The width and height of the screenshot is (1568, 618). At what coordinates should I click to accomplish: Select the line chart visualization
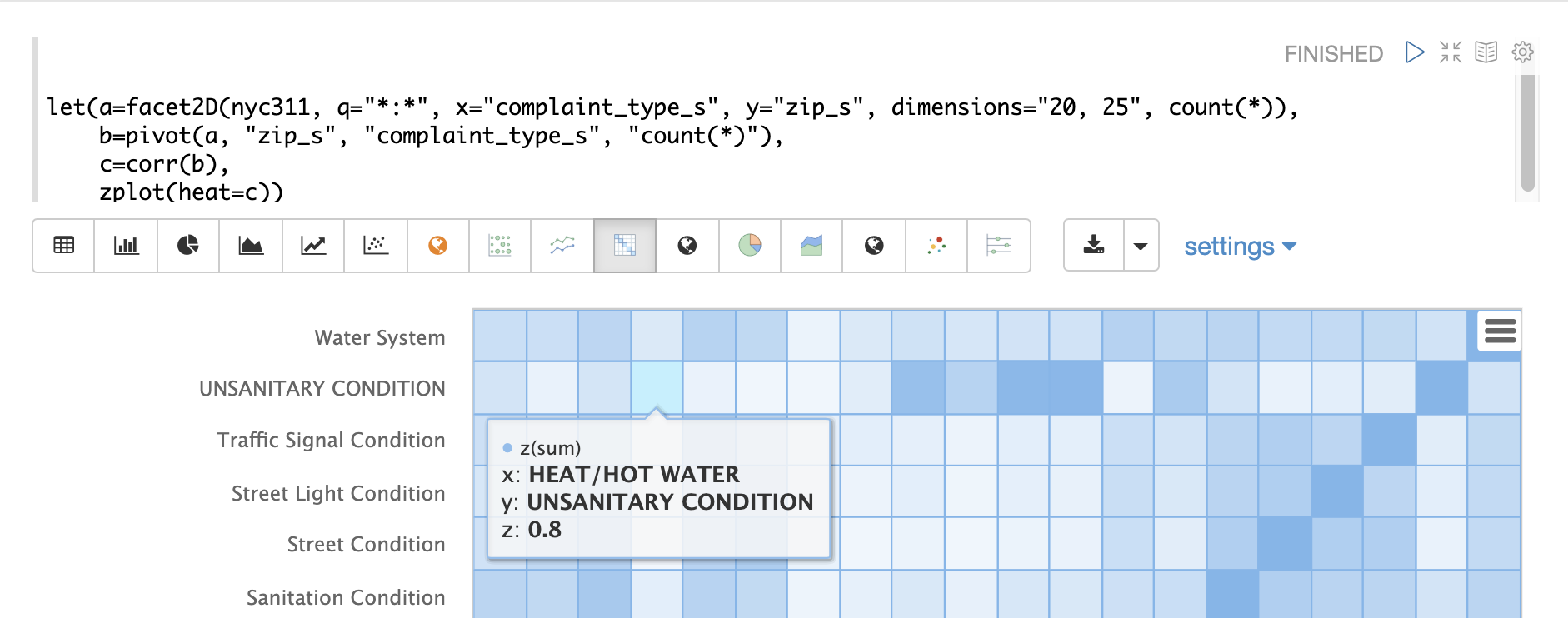pos(313,246)
